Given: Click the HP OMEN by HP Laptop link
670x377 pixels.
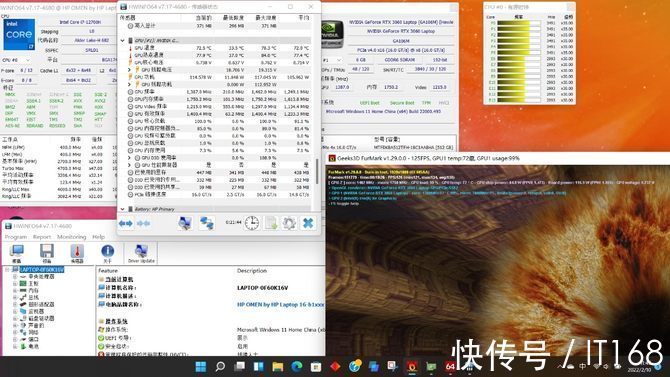Looking at the screenshot, I should pyautogui.click(x=280, y=305).
